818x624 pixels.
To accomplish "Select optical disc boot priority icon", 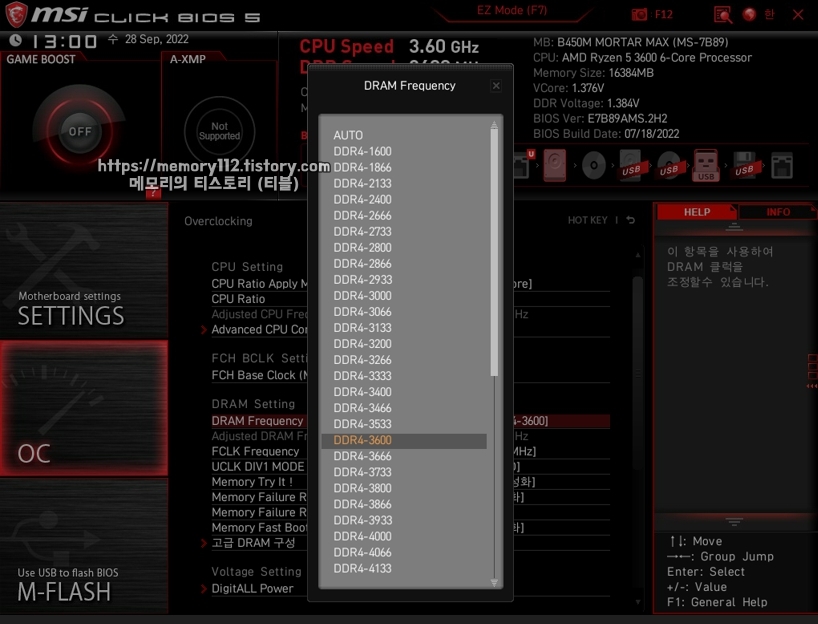I will coord(594,166).
